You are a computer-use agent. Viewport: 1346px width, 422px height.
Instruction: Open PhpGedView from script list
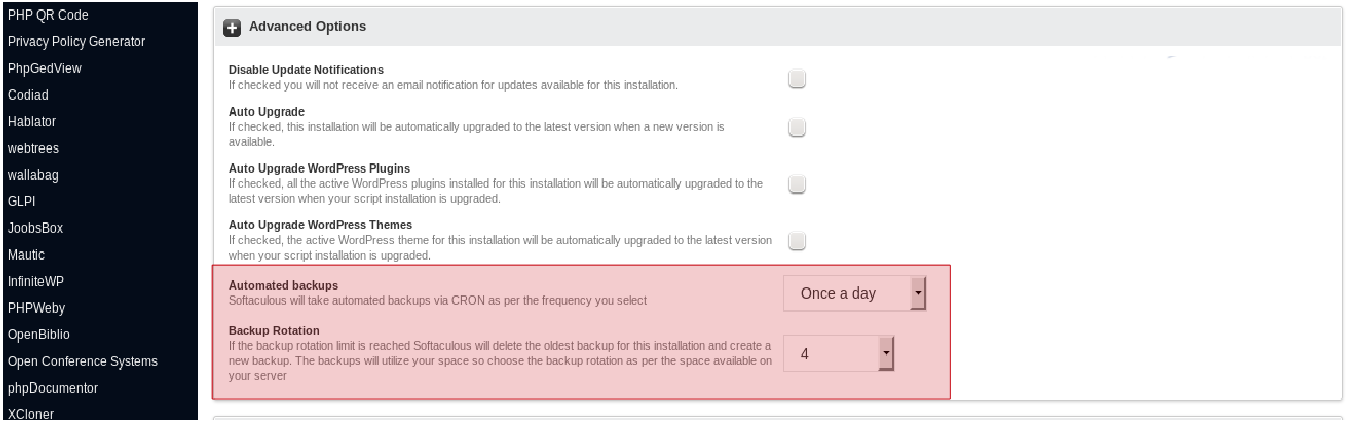tap(45, 69)
